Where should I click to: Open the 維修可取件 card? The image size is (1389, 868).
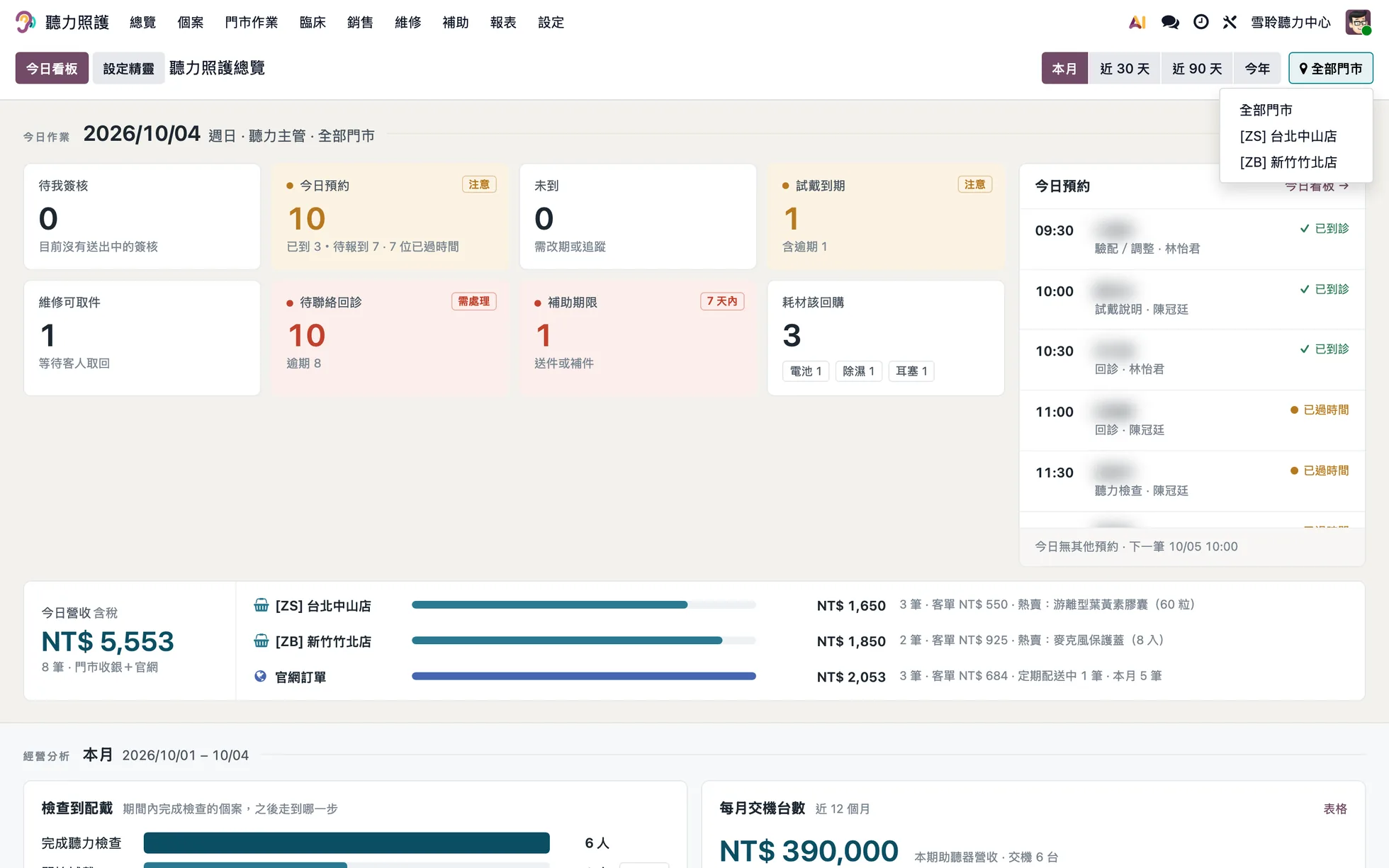tap(142, 338)
